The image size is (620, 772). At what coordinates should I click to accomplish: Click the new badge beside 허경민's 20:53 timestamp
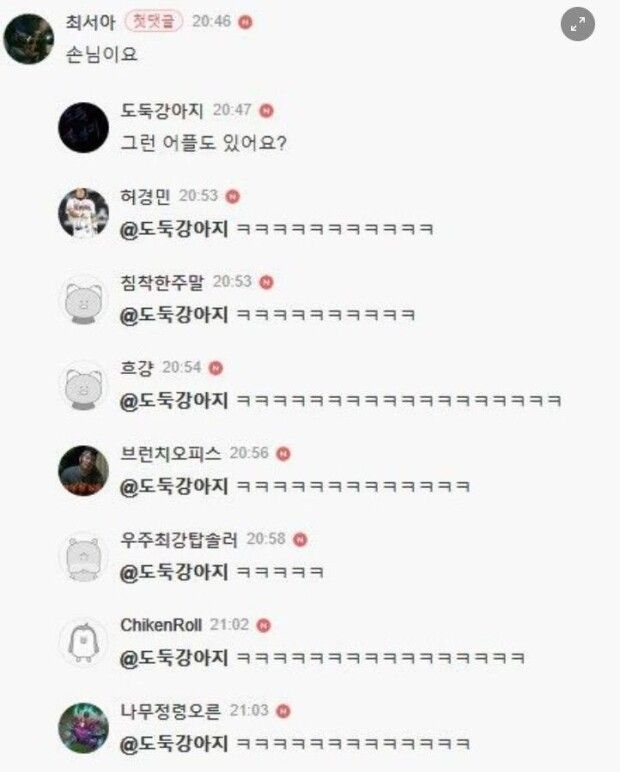coord(233,196)
